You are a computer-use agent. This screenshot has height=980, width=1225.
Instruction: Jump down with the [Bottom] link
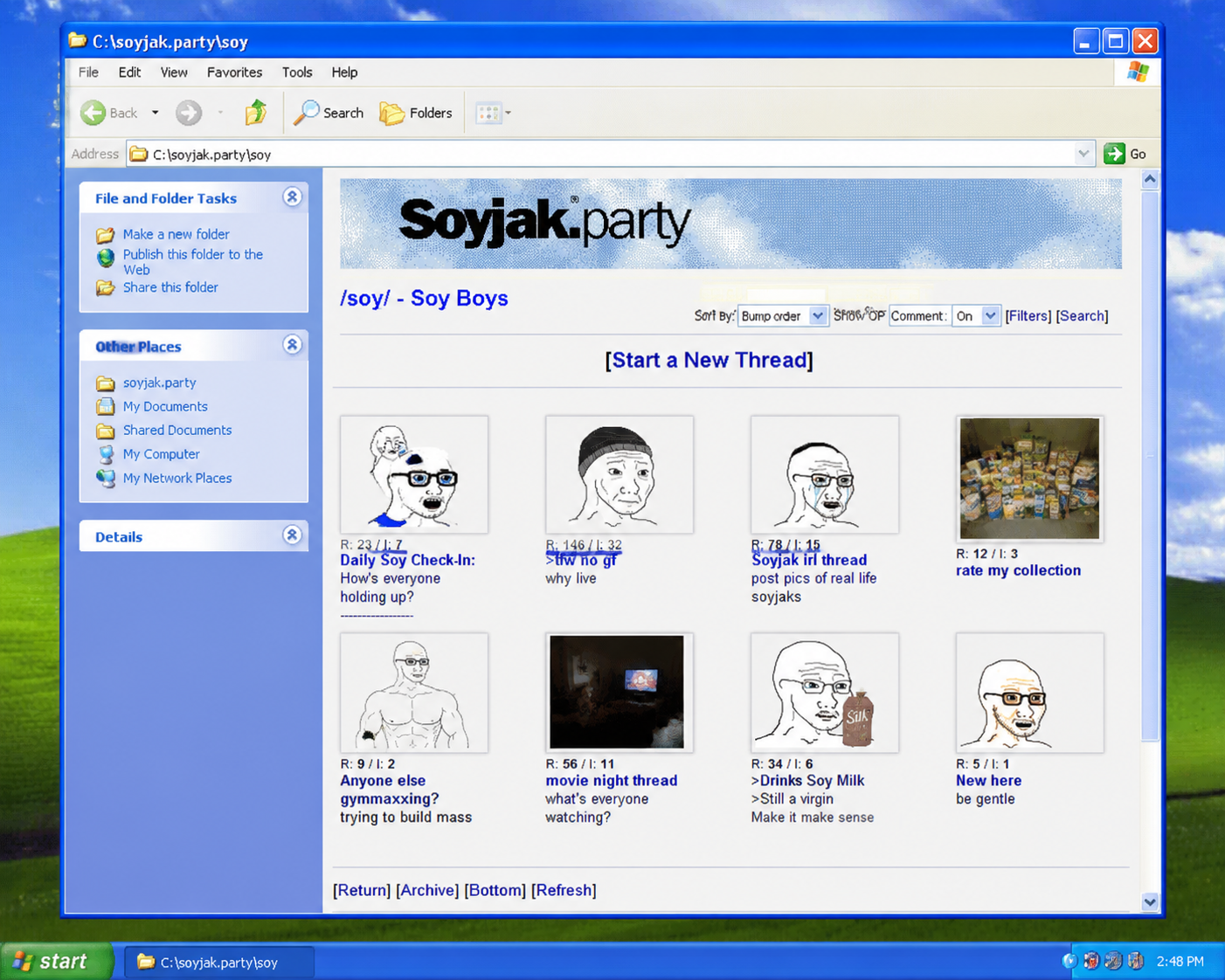pyautogui.click(x=495, y=890)
